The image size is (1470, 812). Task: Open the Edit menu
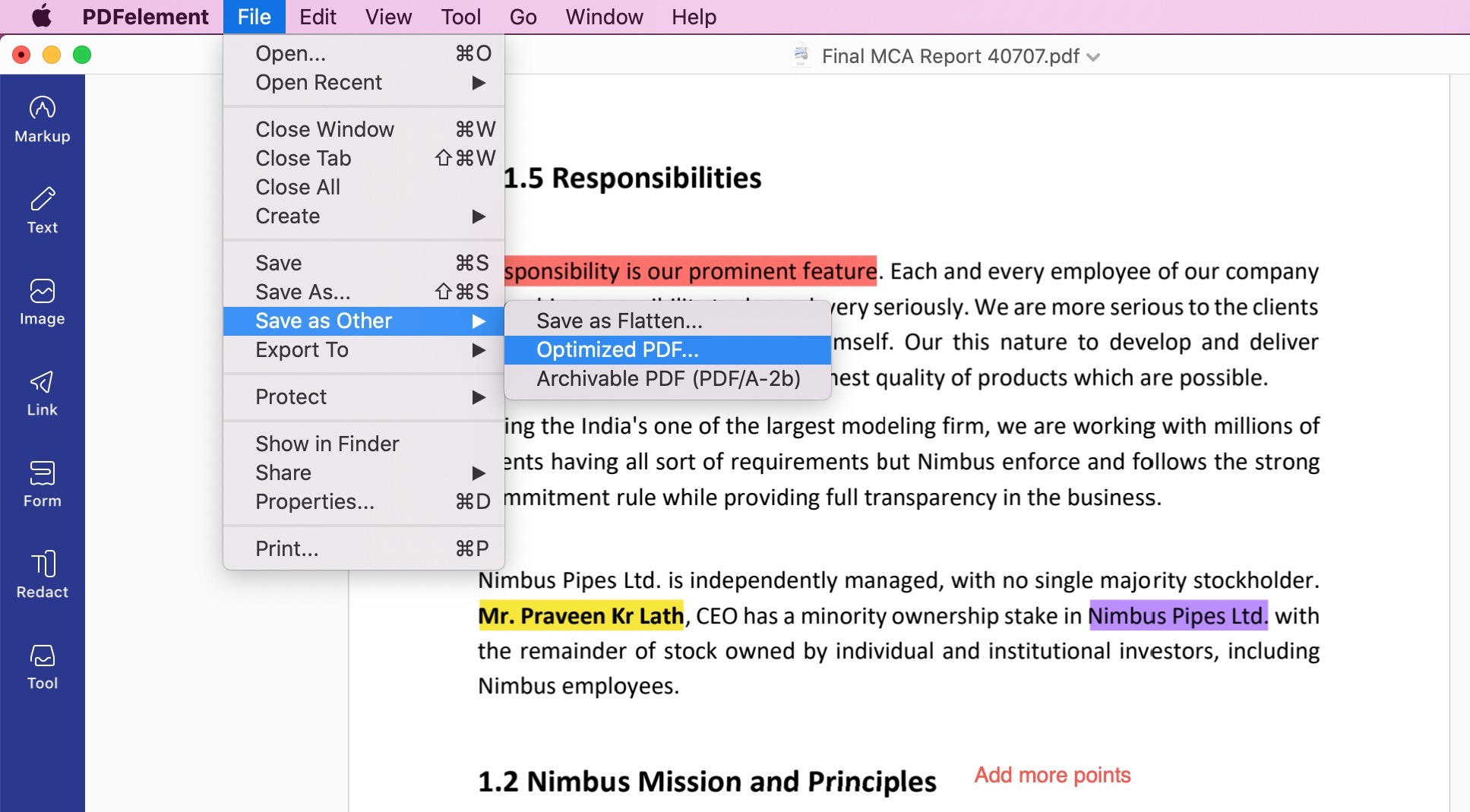click(318, 17)
